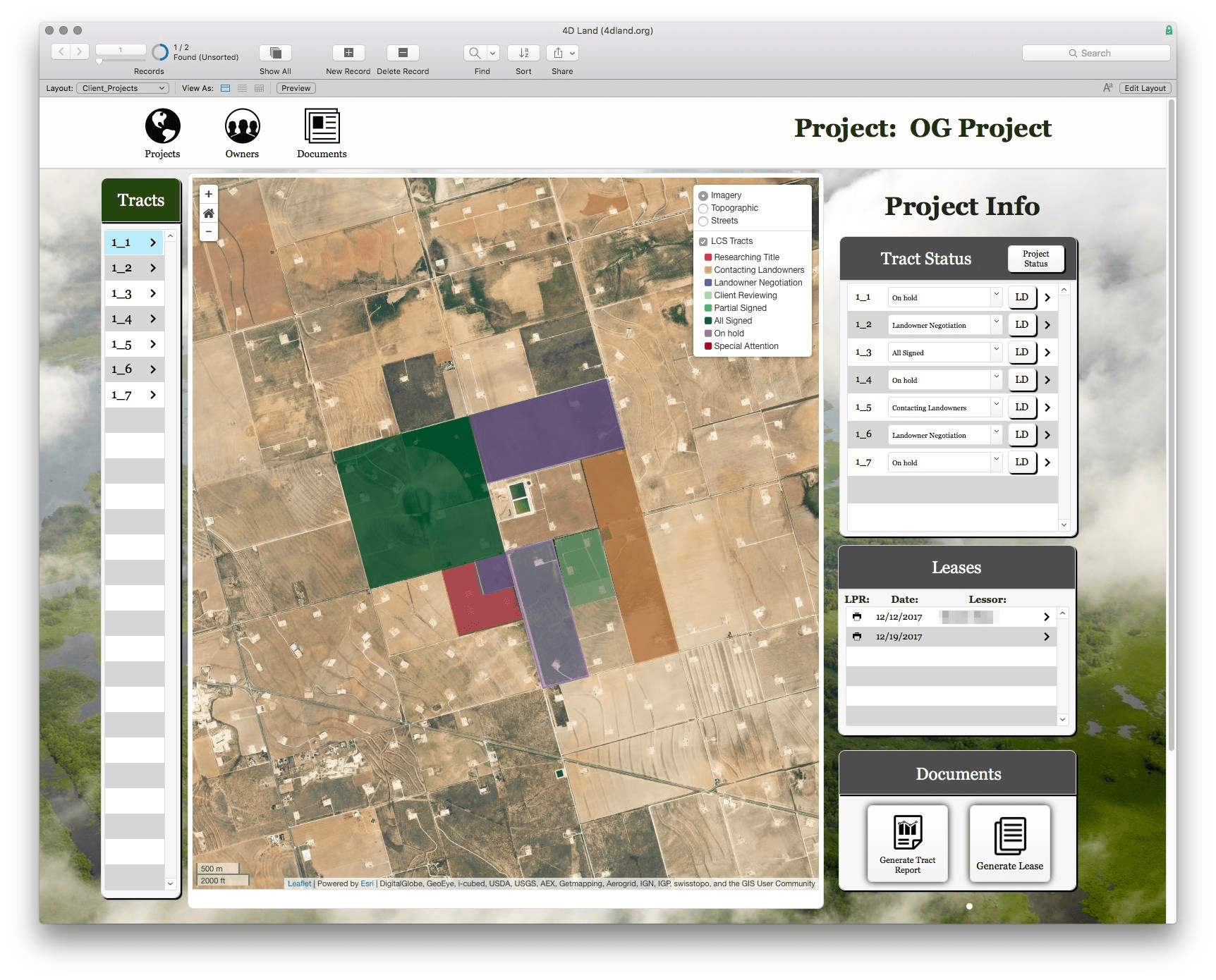Select tract 1_1 in Tracts list
This screenshot has width=1216, height=980.
[x=134, y=243]
